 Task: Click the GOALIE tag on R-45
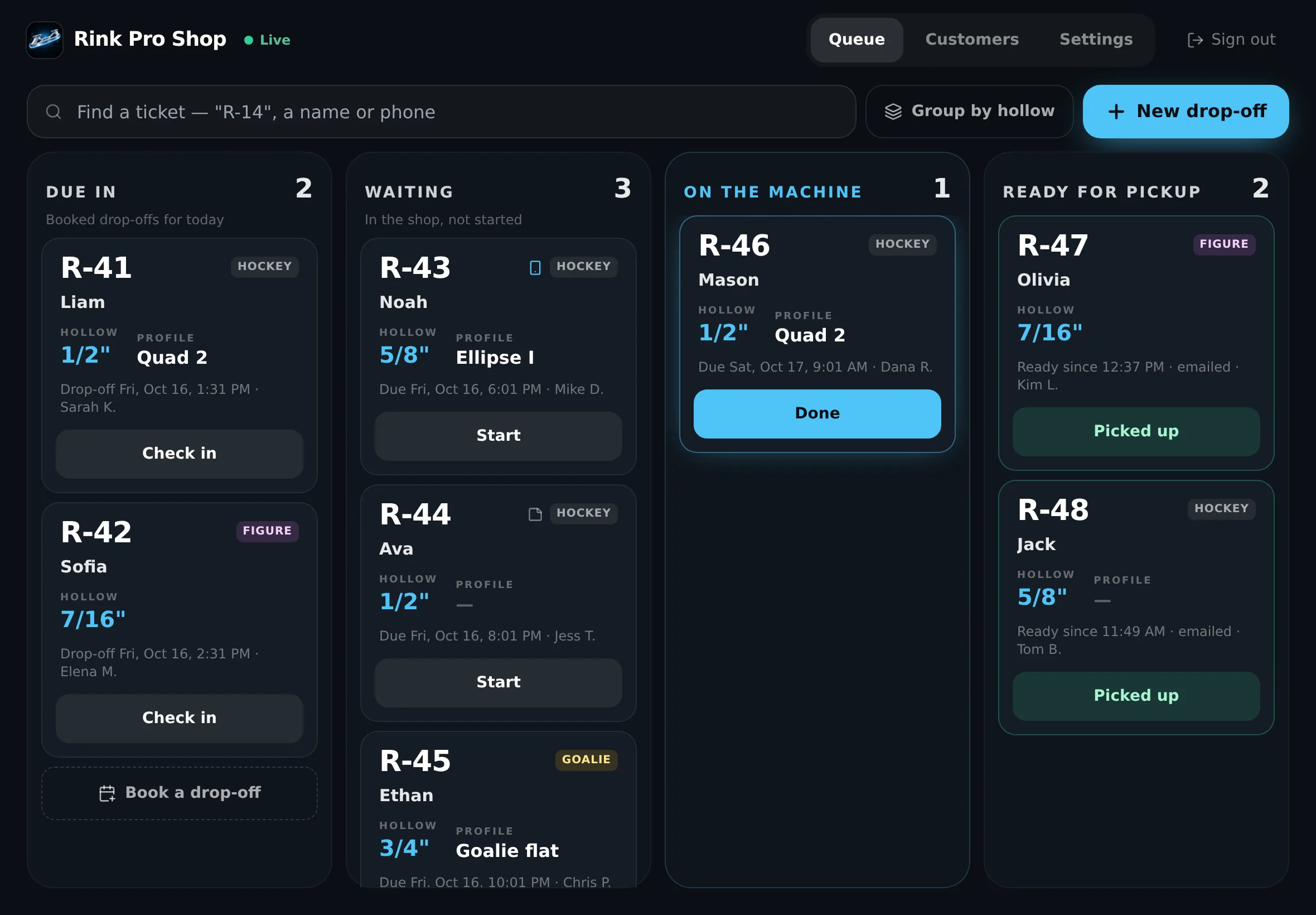point(586,760)
